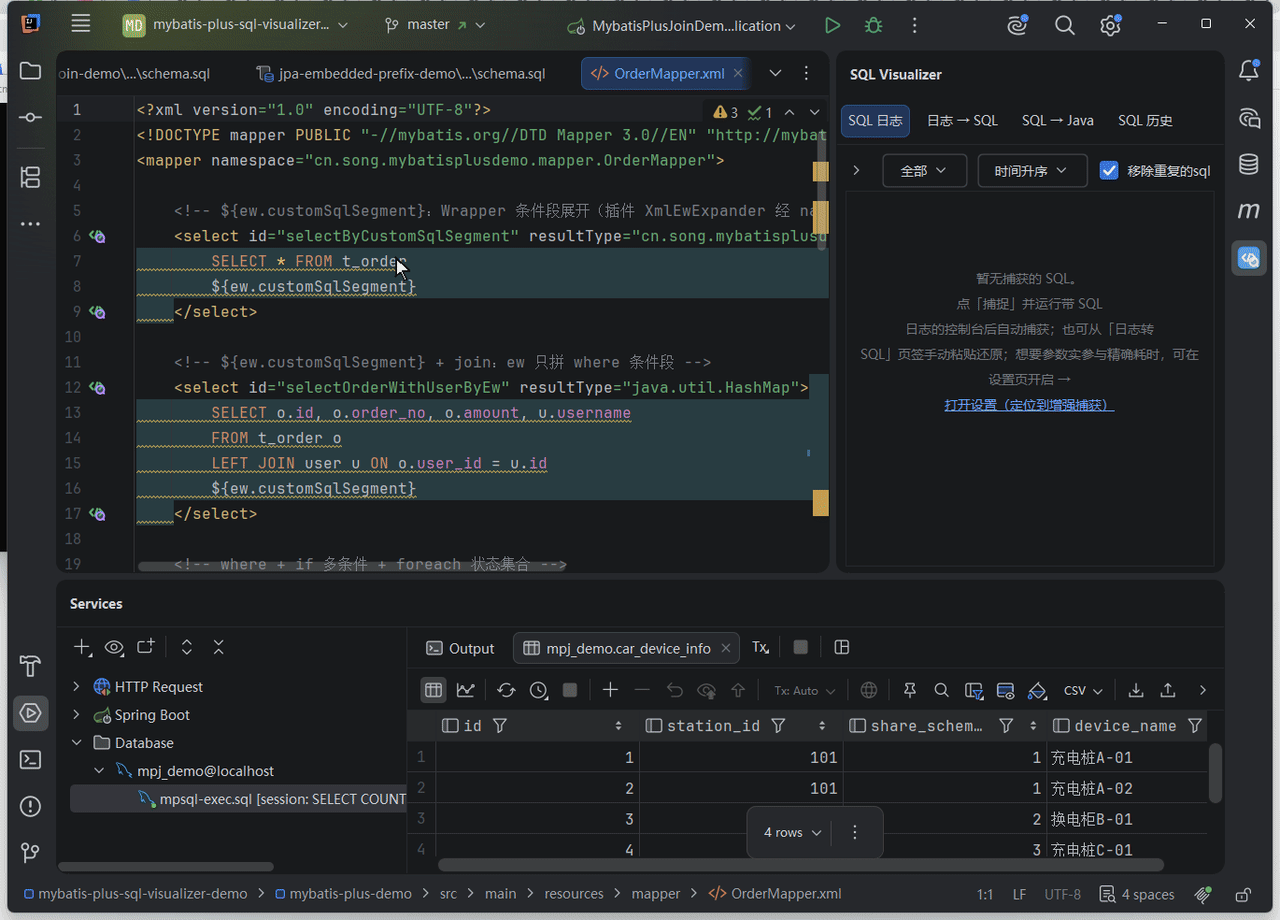This screenshot has height=920, width=1280.
Task: Export table data with download icon
Action: coord(1136,690)
